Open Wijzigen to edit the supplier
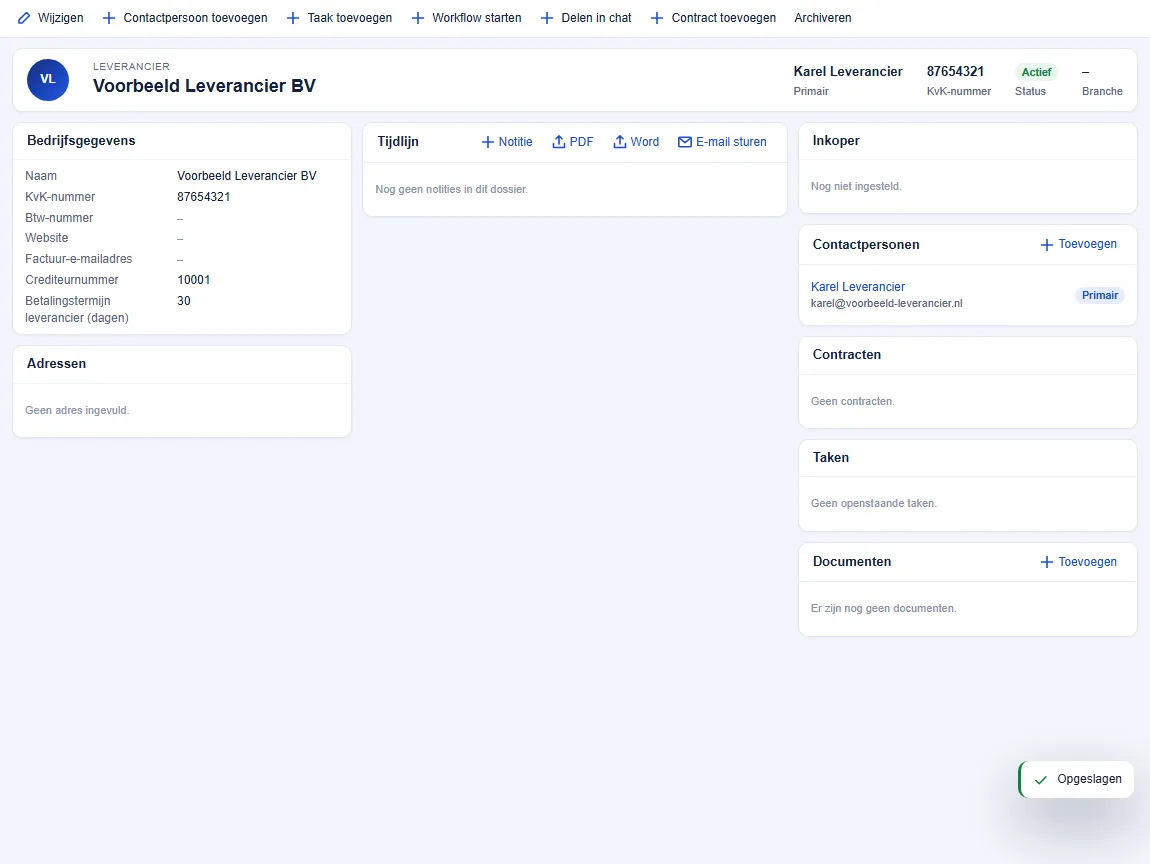The height and width of the screenshot is (864, 1150). pyautogui.click(x=51, y=18)
